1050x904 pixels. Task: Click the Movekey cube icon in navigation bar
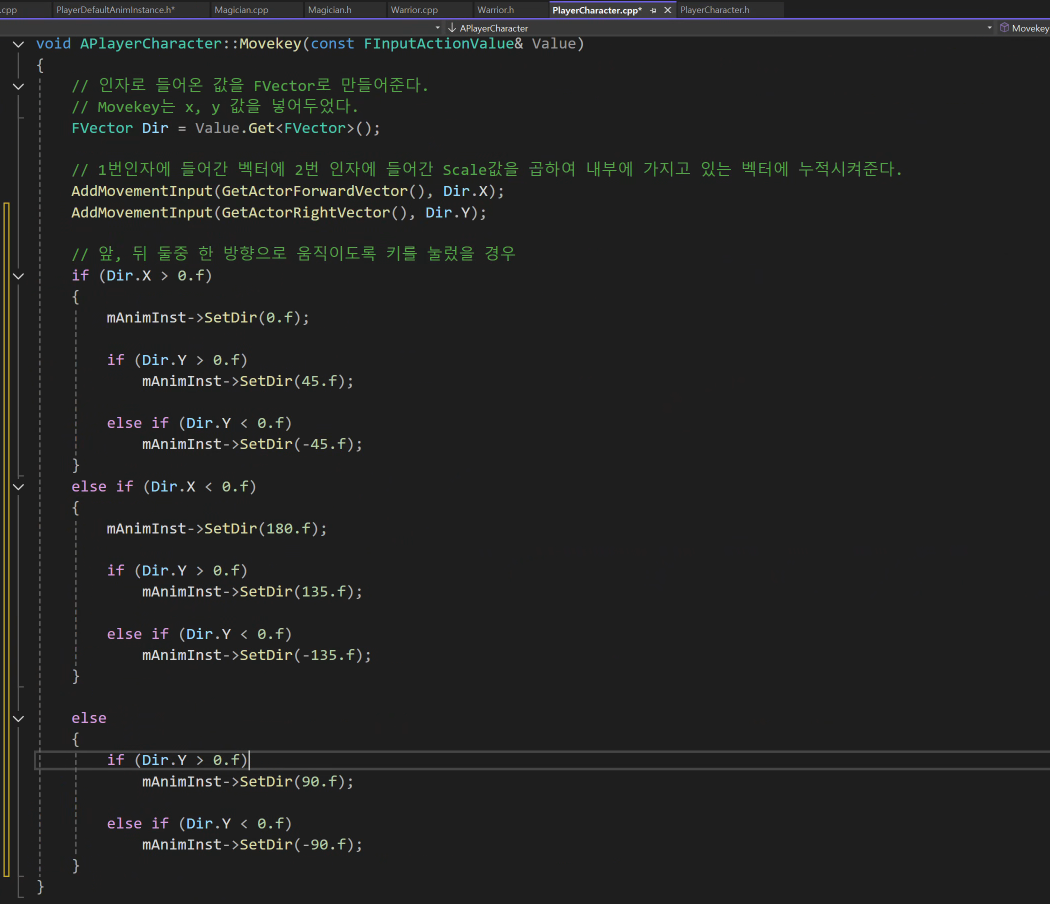pyautogui.click(x=1004, y=27)
